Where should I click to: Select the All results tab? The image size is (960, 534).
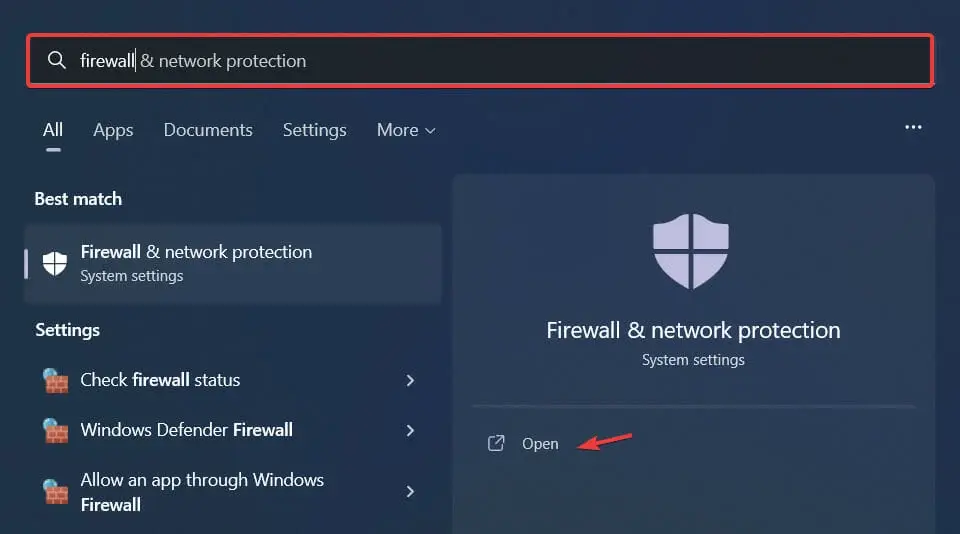click(53, 130)
